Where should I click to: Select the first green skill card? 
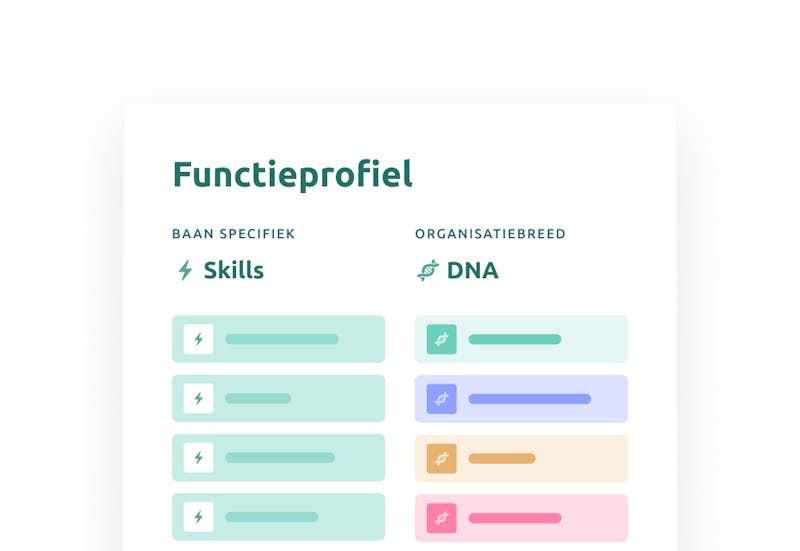tap(279, 339)
